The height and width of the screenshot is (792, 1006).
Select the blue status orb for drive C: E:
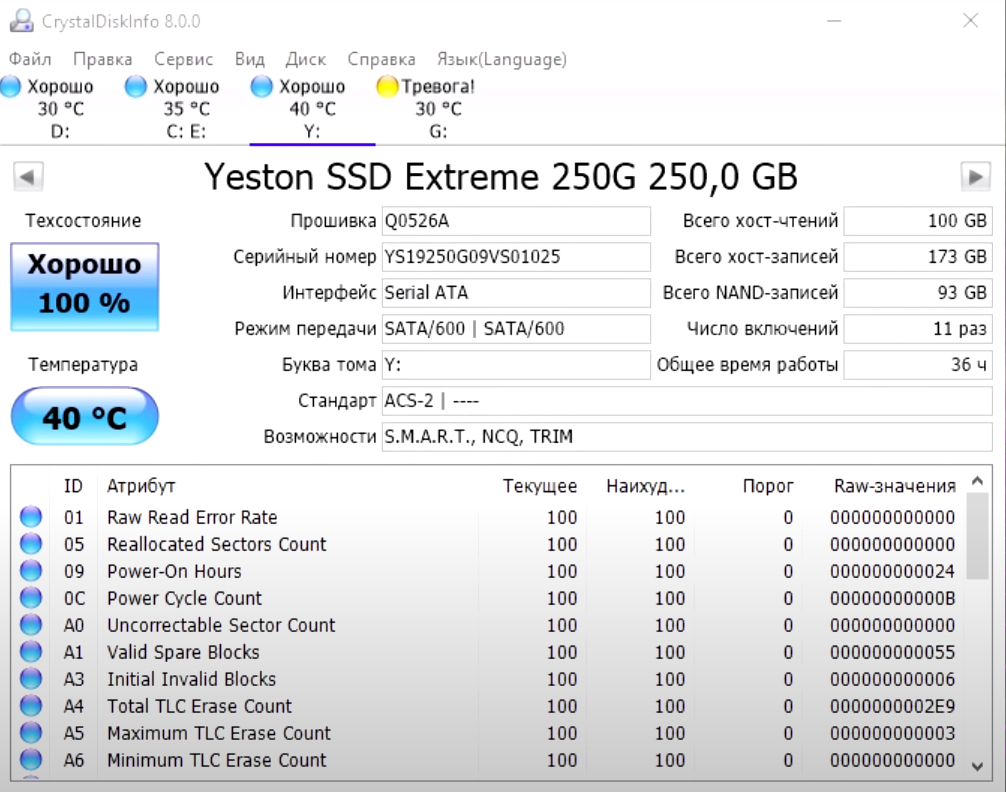click(x=135, y=86)
